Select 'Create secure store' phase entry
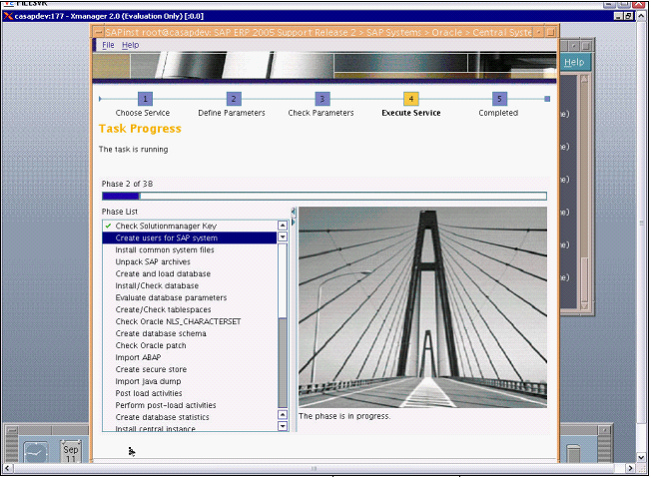Screen dimensions: 651x478 152,369
